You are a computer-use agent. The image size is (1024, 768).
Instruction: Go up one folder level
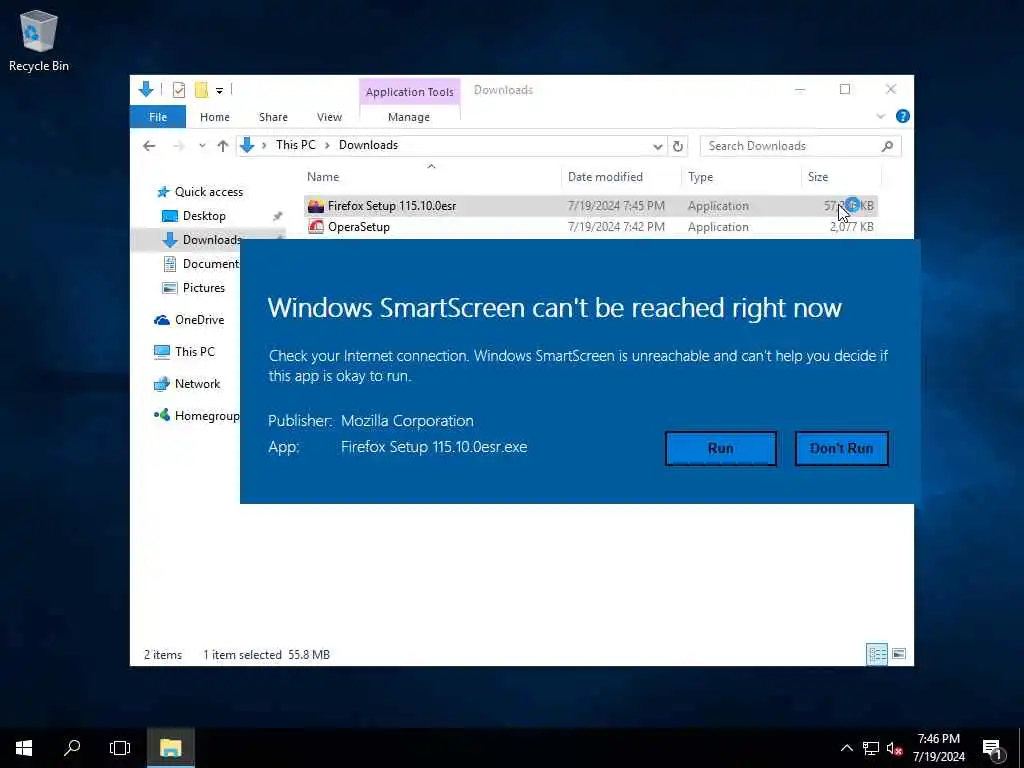point(223,146)
